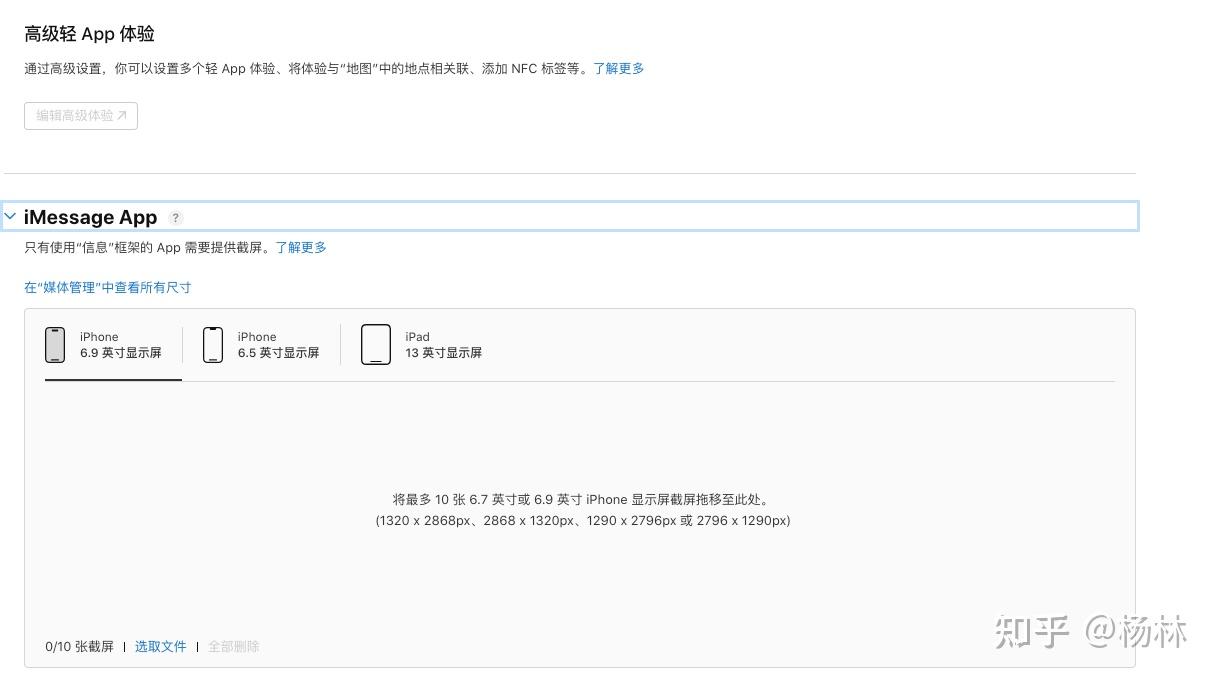
Task: Click the 0/10 张截屏 counter
Action: pos(80,647)
